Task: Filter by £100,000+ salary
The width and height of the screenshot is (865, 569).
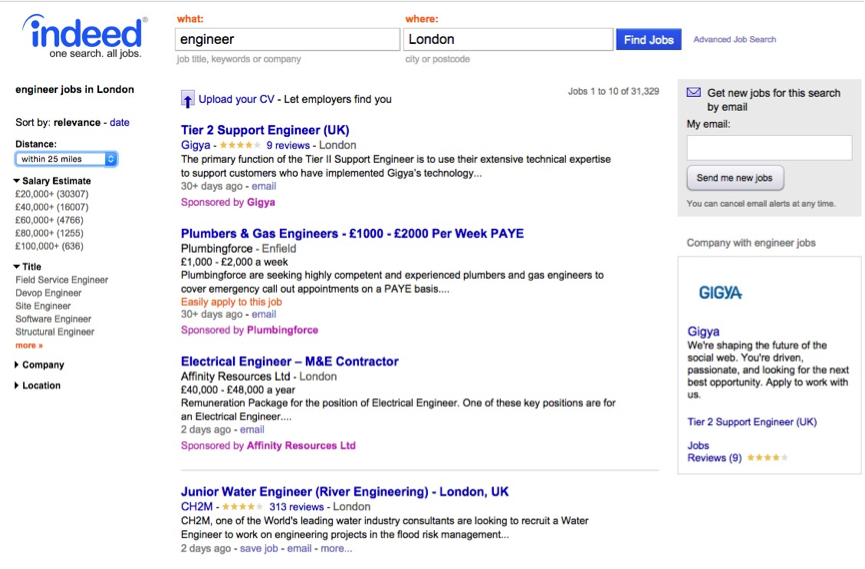Action: coord(49,246)
